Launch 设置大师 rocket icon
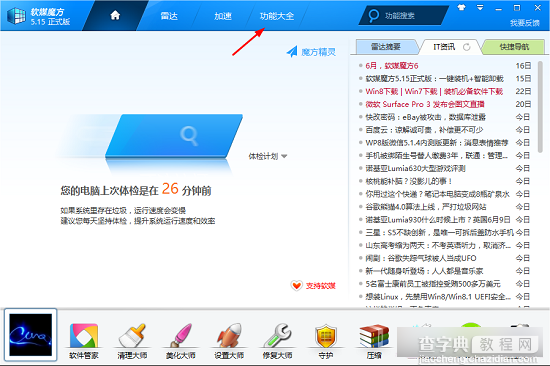The height and width of the screenshot is (366, 550). tap(229, 340)
